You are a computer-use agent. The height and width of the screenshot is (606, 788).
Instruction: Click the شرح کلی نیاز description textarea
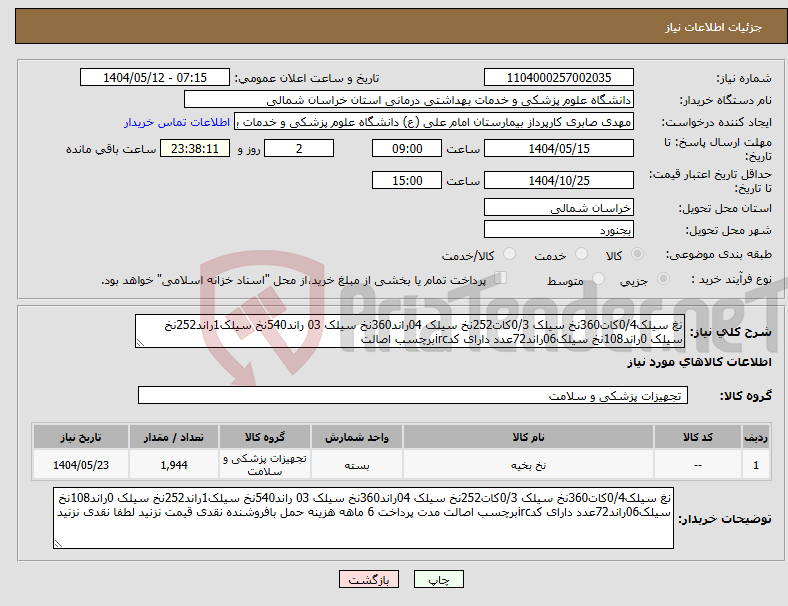click(410, 332)
